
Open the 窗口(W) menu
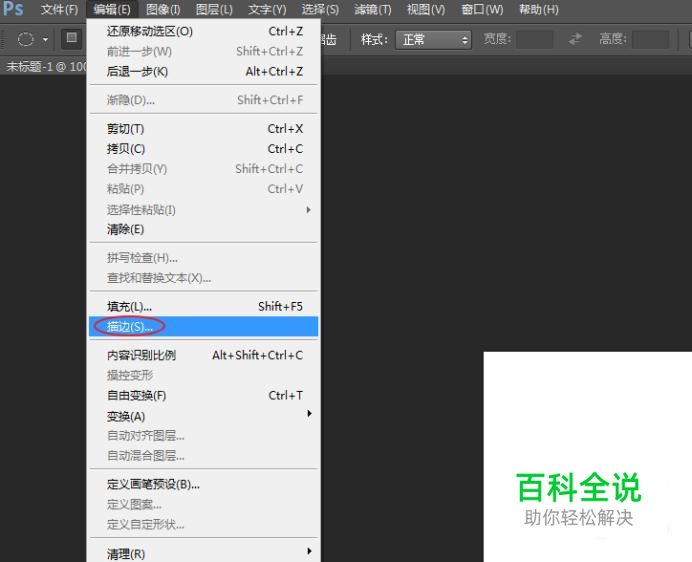(x=481, y=9)
